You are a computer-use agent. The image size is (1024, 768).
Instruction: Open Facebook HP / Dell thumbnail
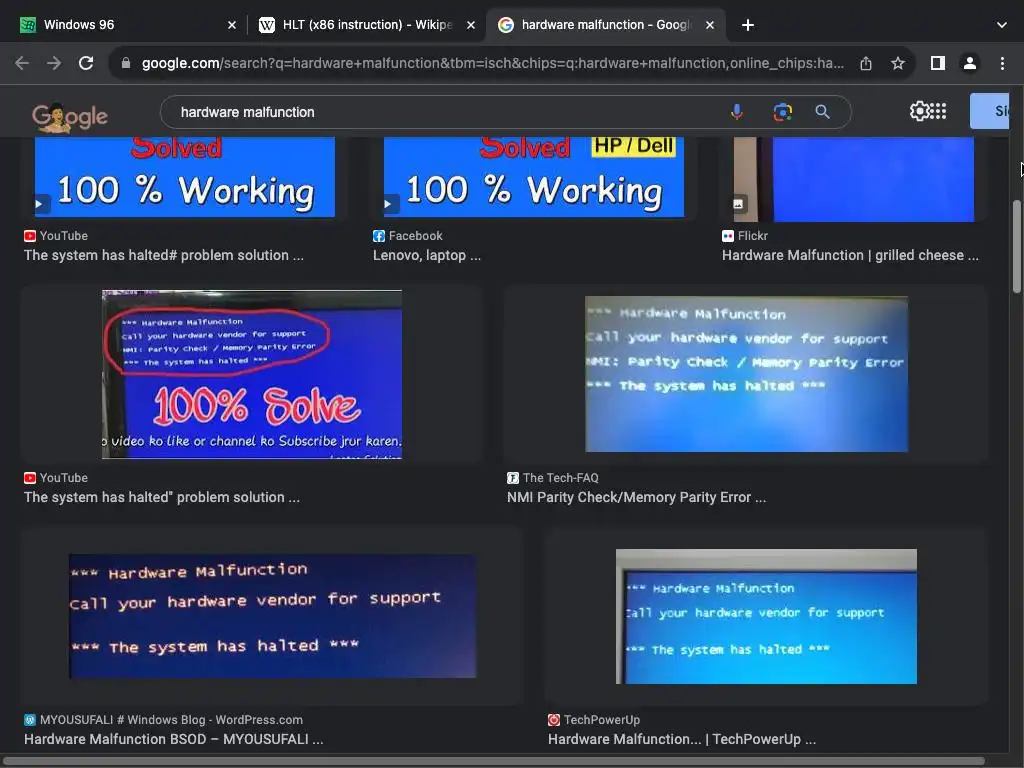[534, 176]
